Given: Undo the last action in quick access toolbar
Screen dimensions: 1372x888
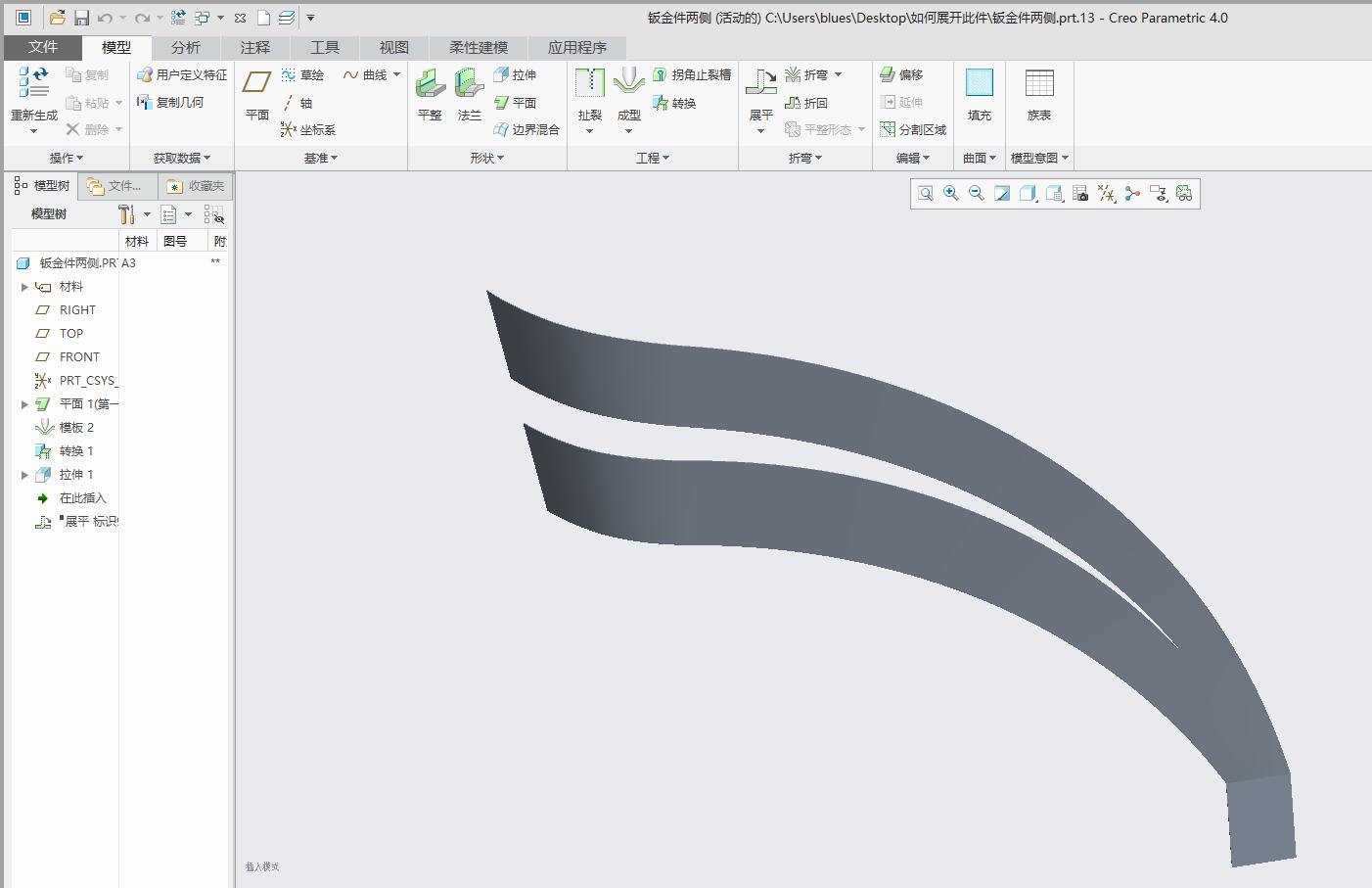Looking at the screenshot, I should coord(105,18).
